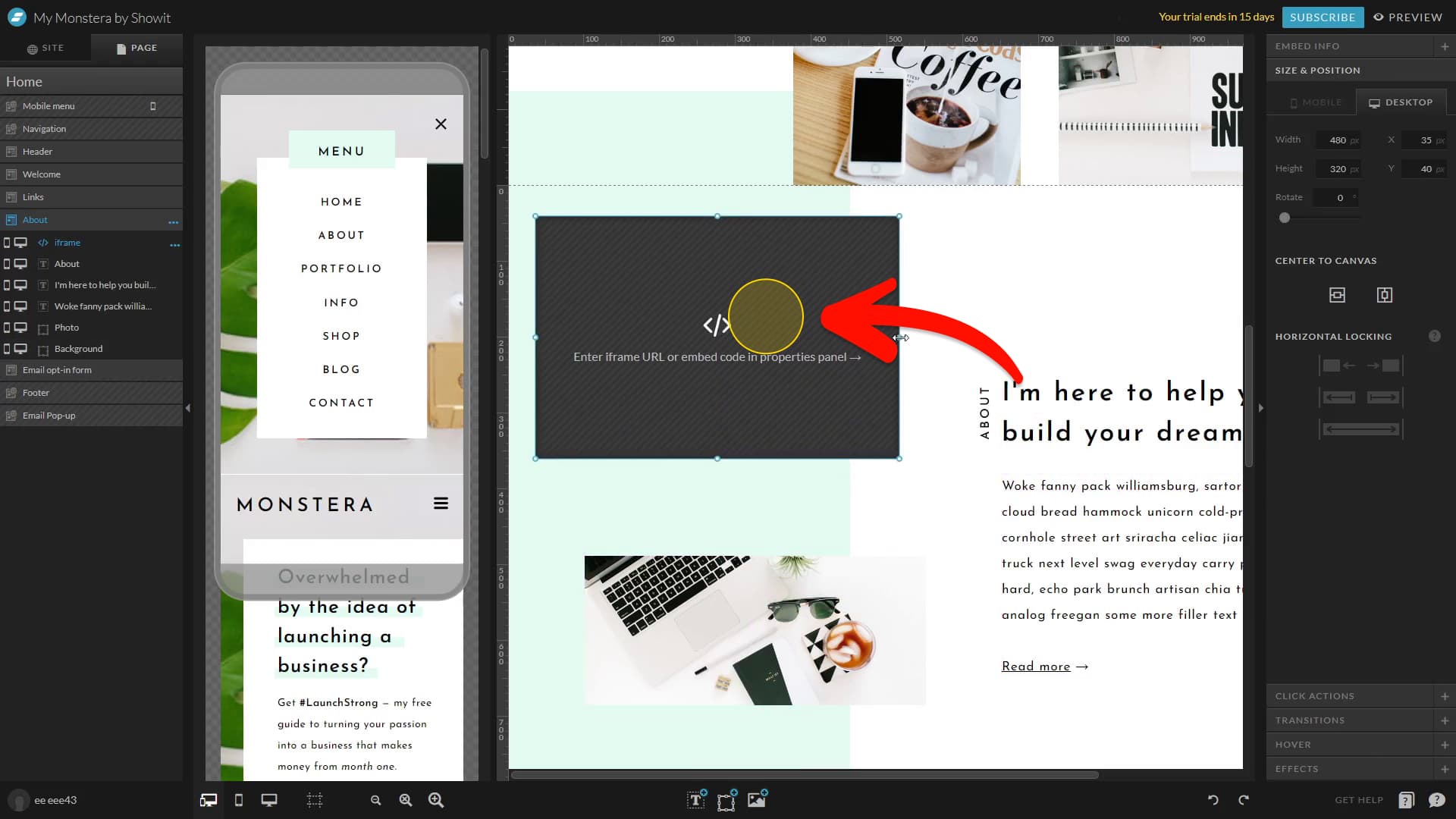
Task: Open the ee eee43 user account
Action: point(44,800)
